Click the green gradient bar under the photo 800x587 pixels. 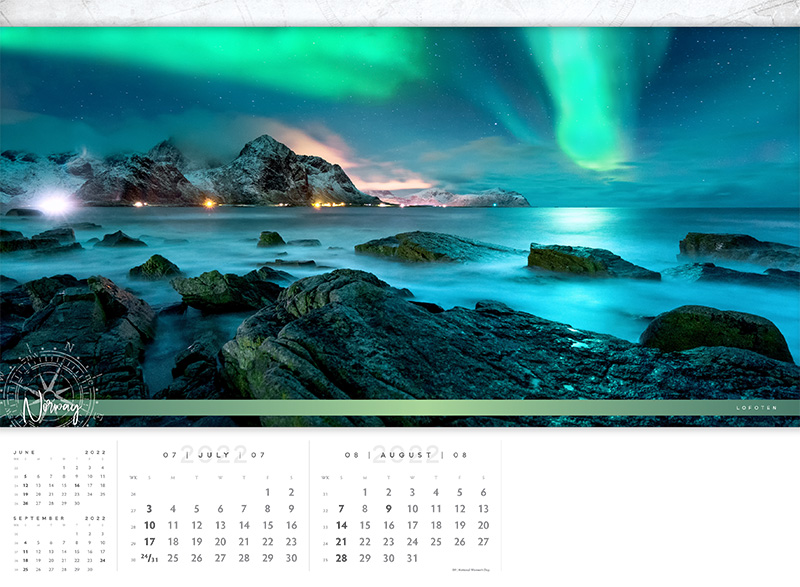400,408
